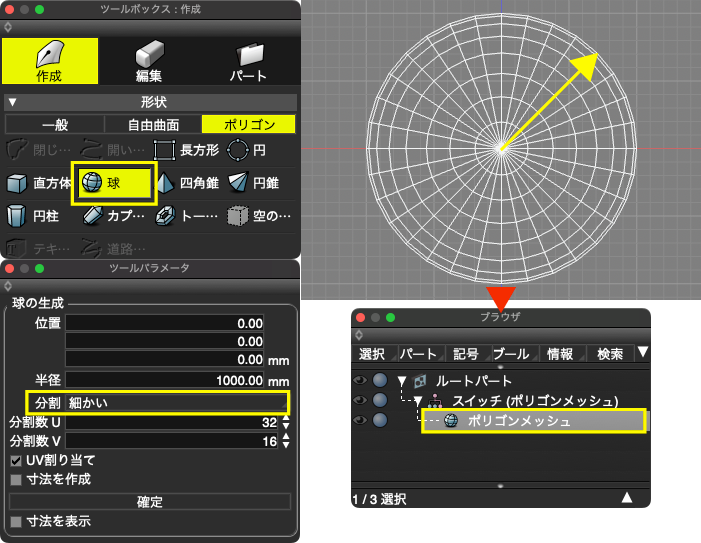
Task: Disable the UV割り当て checkbox
Action: (x=16, y=461)
